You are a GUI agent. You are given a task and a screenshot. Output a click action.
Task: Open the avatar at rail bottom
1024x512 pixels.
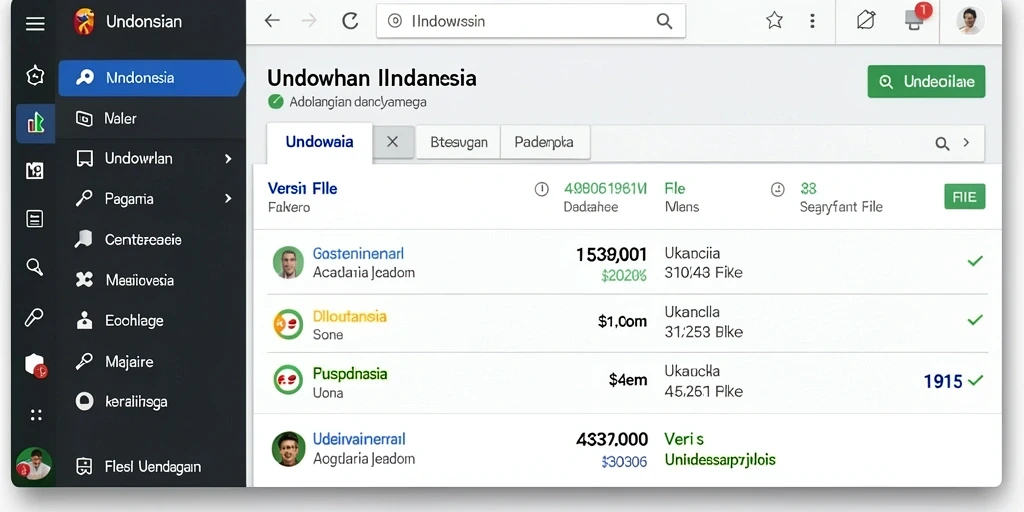(33, 465)
